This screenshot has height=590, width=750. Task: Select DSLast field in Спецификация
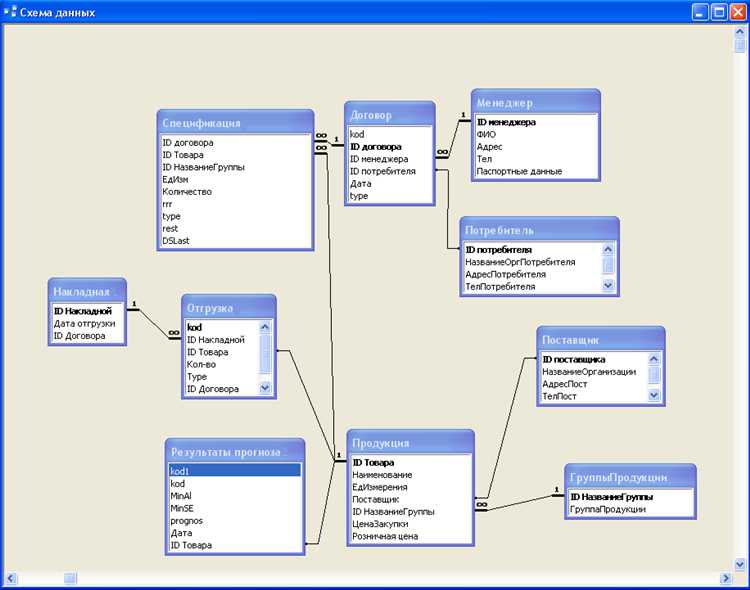[x=235, y=241]
